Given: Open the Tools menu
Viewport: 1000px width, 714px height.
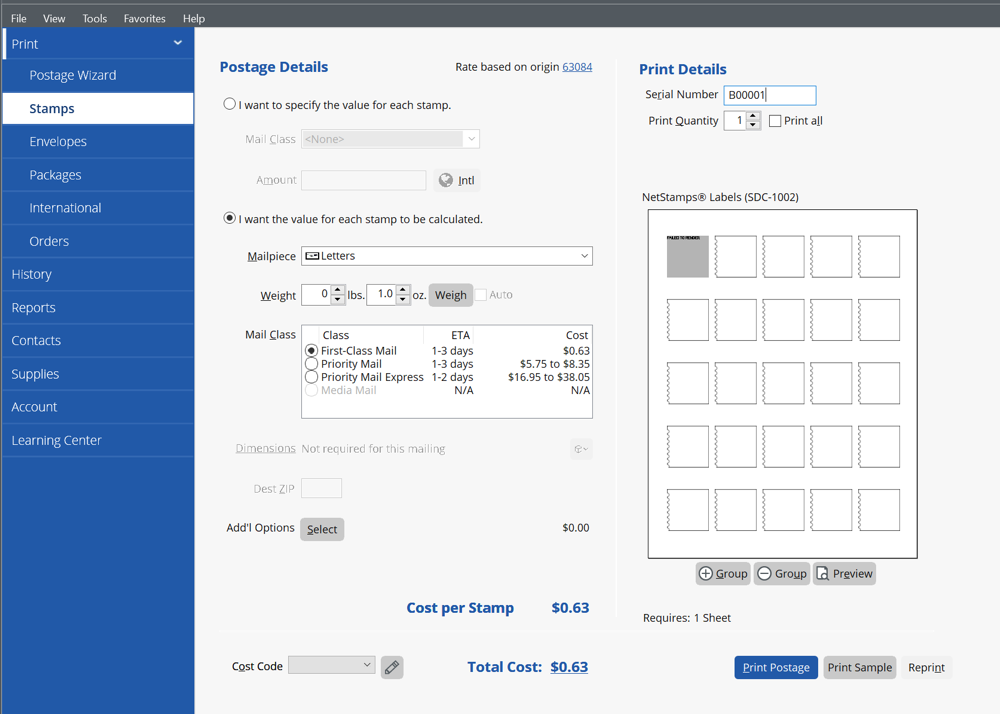Looking at the screenshot, I should click(x=95, y=18).
